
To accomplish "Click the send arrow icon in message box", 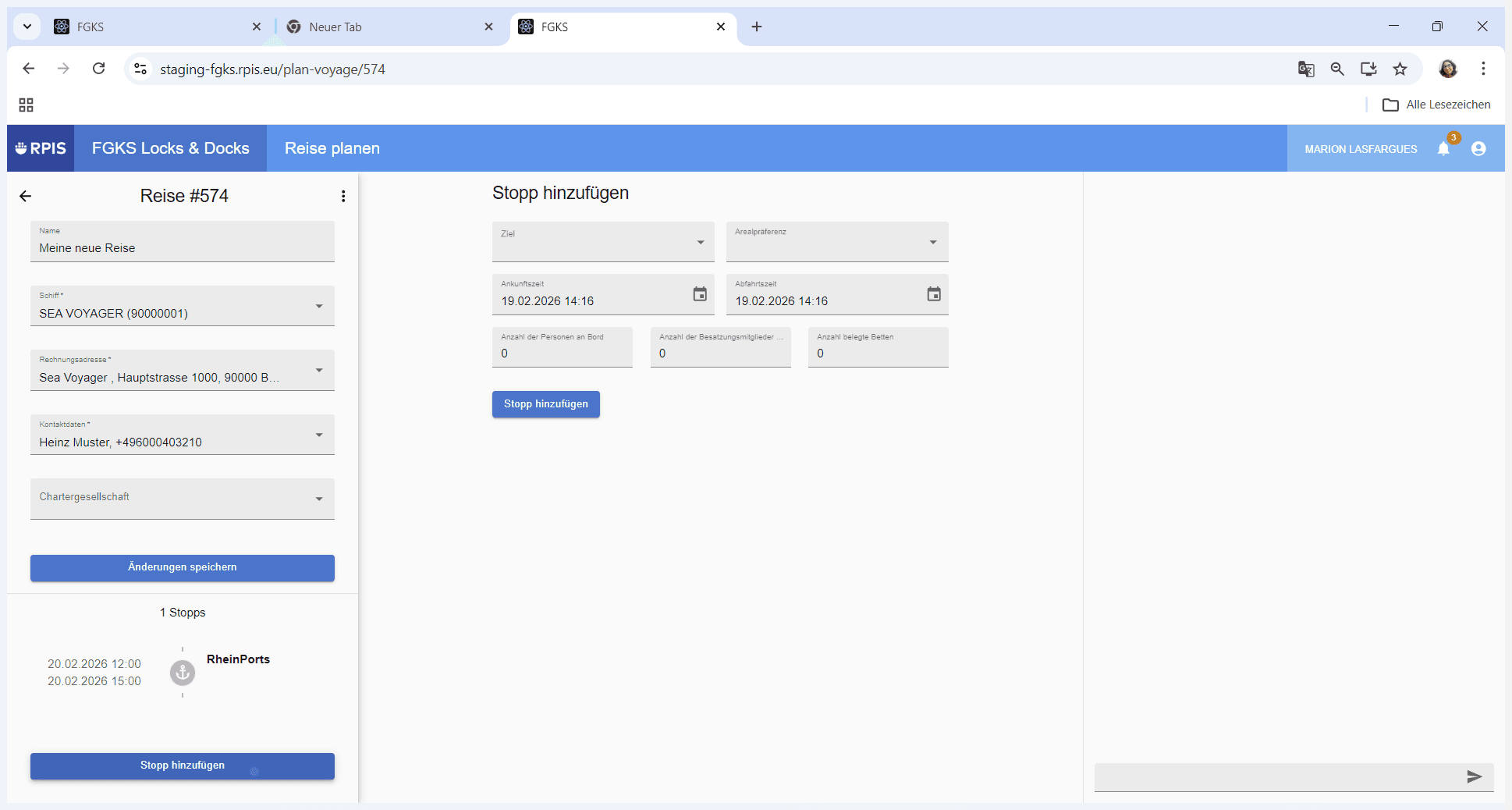I will (x=1474, y=776).
